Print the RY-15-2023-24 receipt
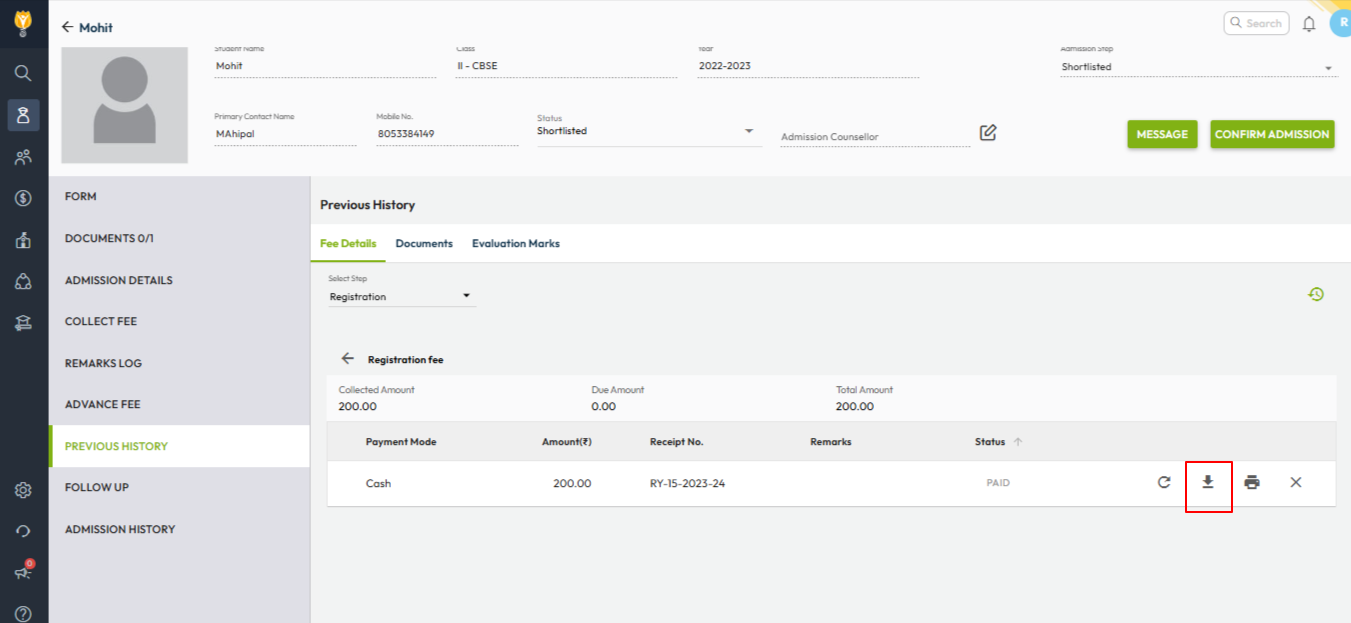Image resolution: width=1351 pixels, height=623 pixels. (1252, 483)
